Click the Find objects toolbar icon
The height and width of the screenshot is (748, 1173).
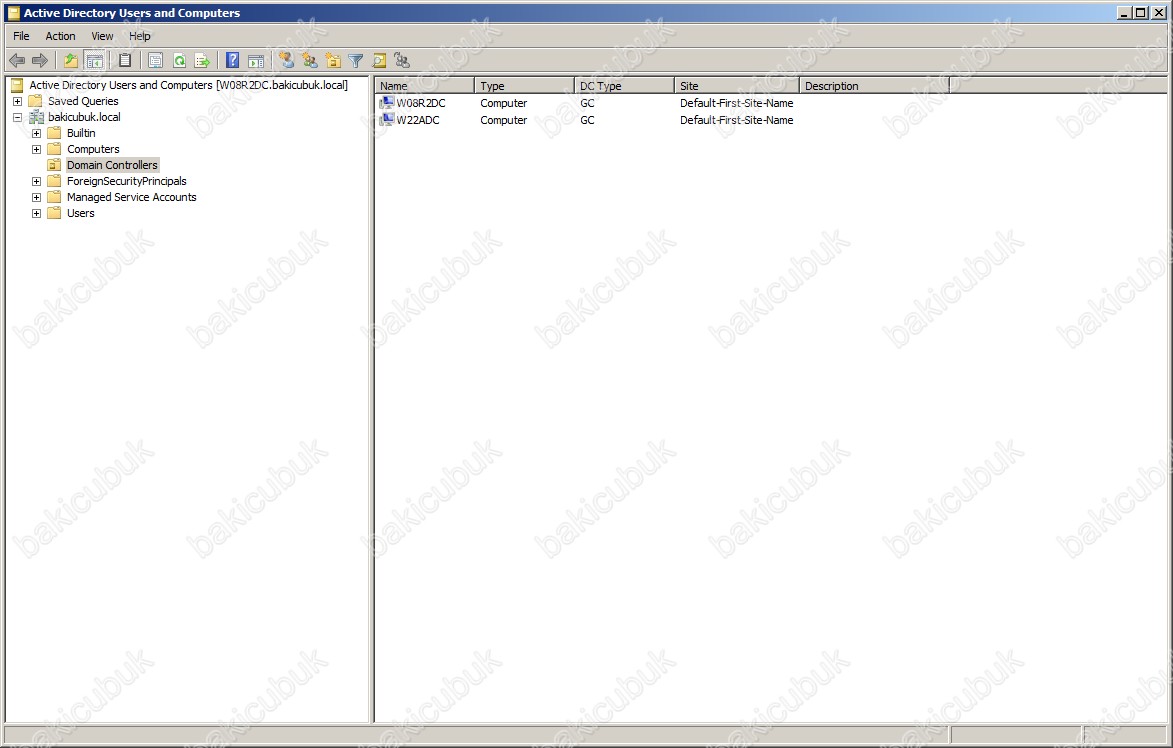pyautogui.click(x=379, y=61)
